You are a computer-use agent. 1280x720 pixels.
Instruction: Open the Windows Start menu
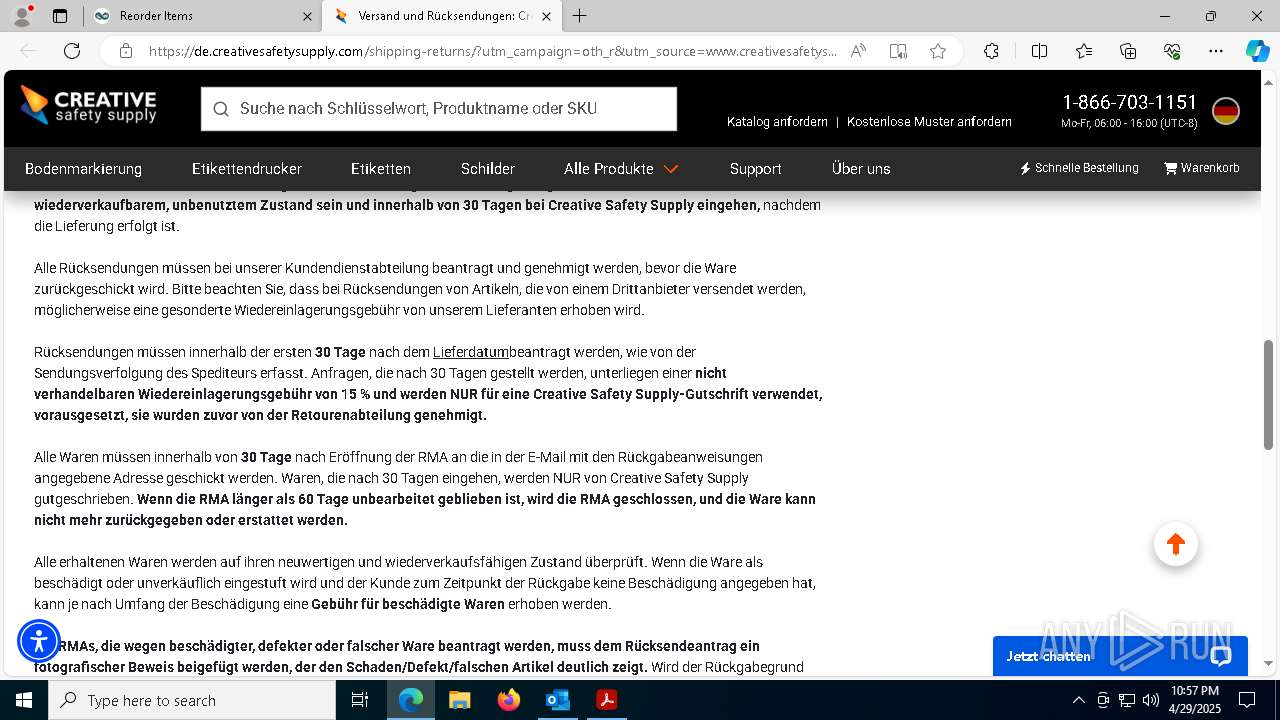[24, 700]
